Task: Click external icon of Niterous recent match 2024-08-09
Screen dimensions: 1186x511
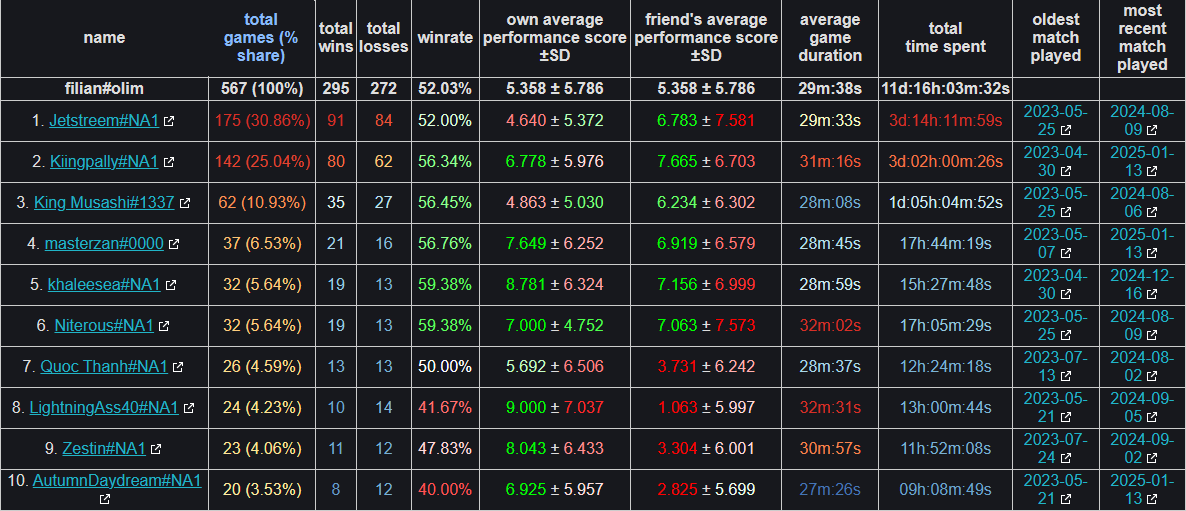Action: pyautogui.click(x=1151, y=335)
